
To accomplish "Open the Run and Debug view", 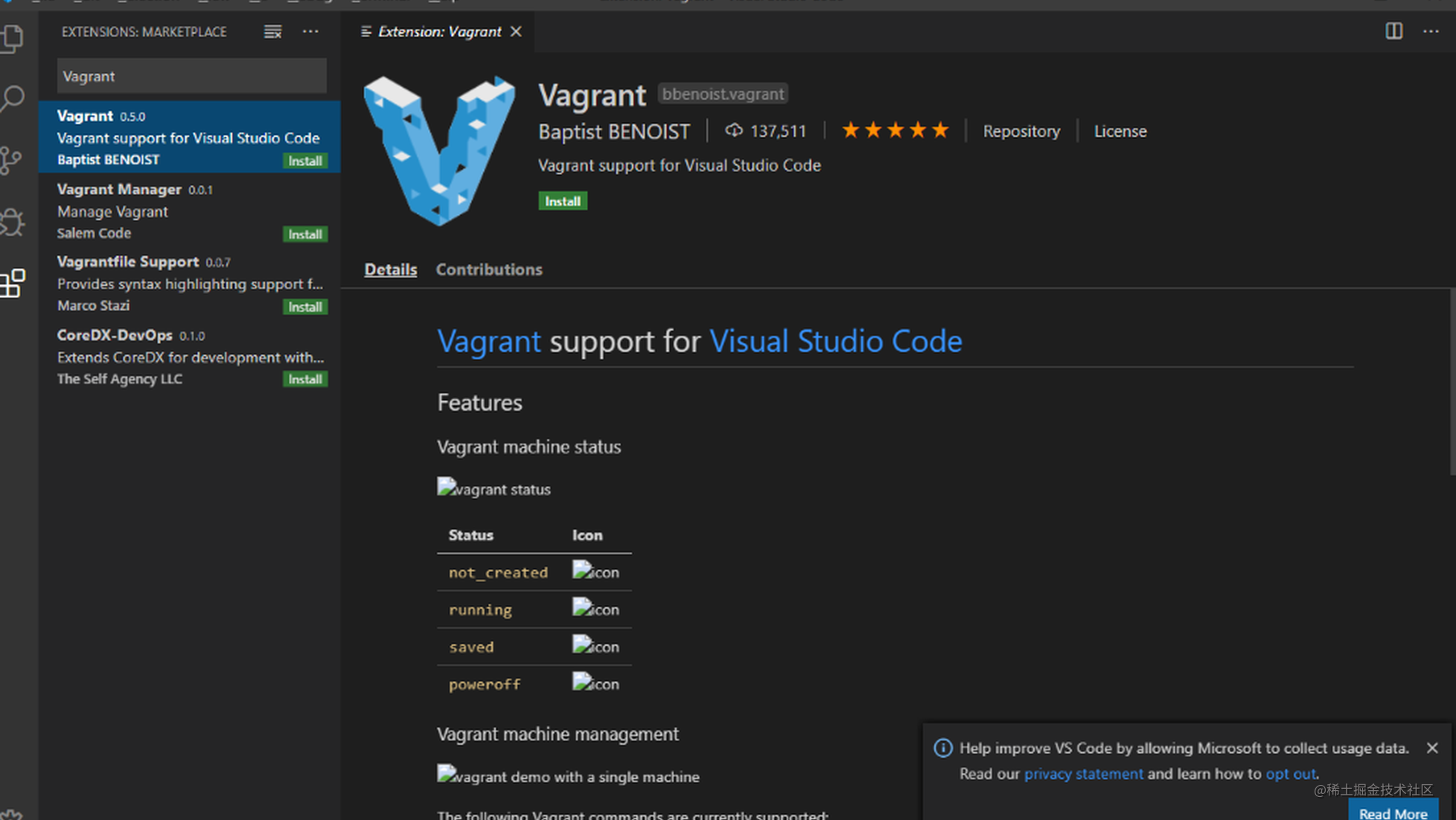I will point(12,222).
